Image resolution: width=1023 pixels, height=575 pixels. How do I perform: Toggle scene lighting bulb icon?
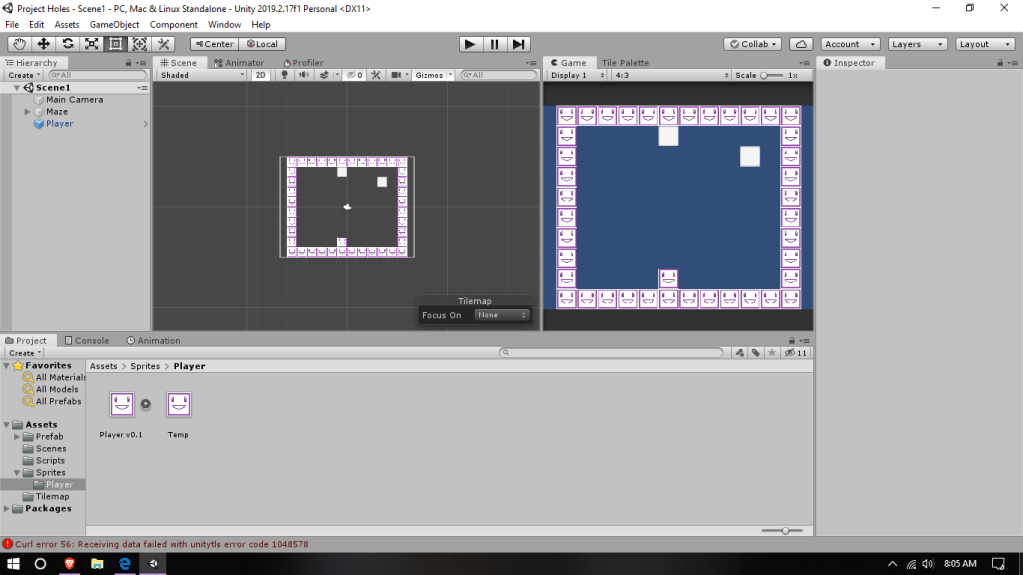click(x=285, y=75)
